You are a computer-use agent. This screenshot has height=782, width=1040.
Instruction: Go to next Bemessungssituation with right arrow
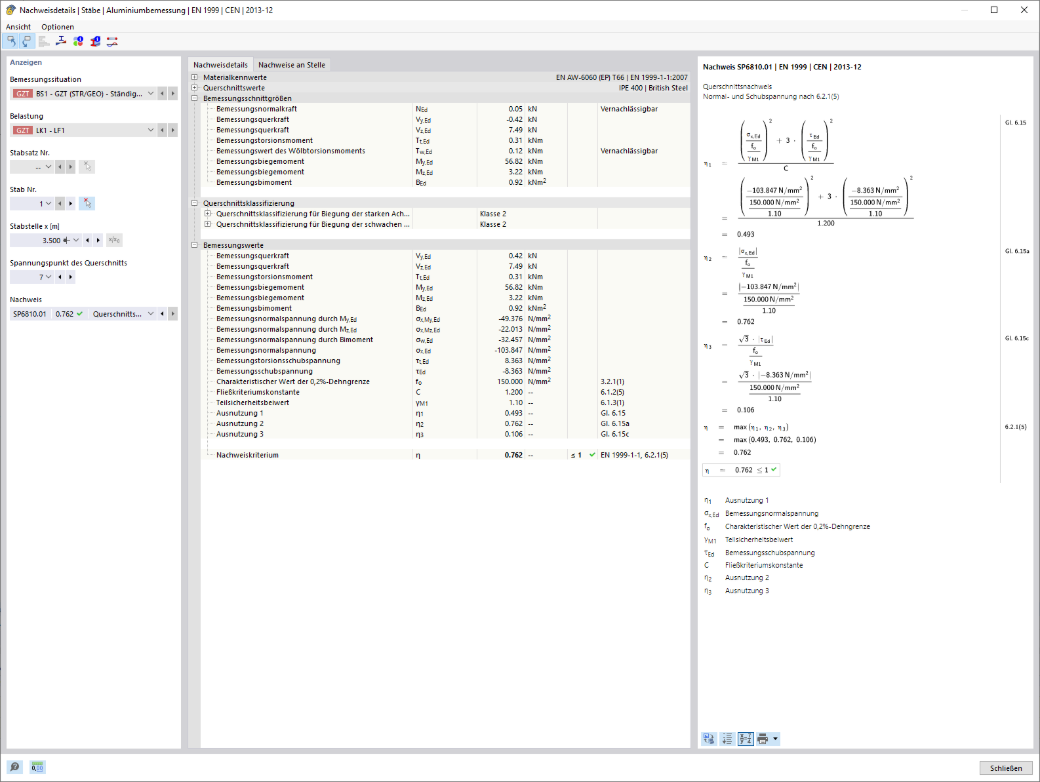pos(173,94)
